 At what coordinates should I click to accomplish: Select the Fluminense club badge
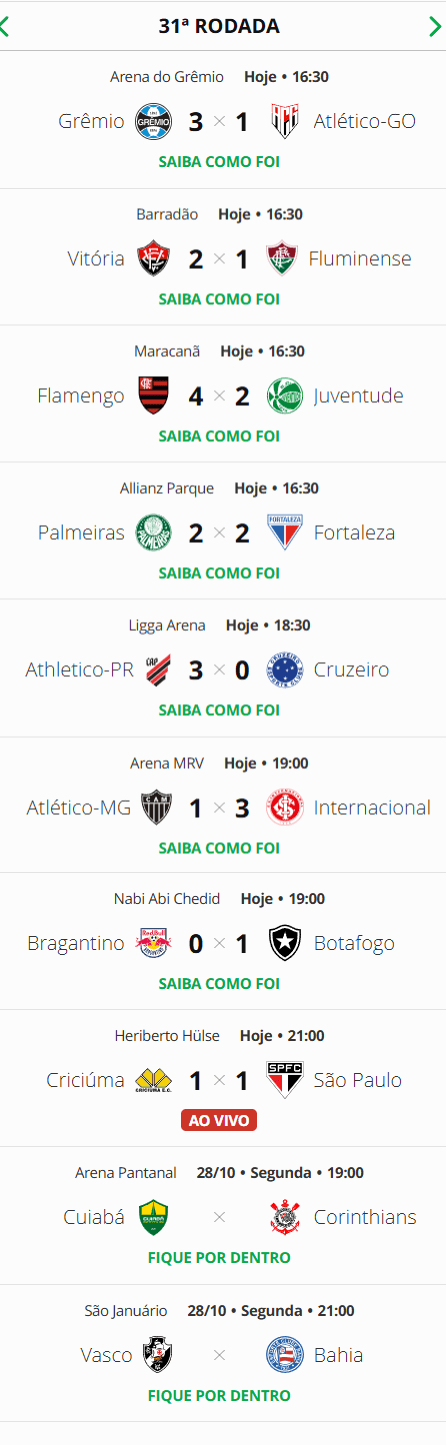[x=282, y=259]
